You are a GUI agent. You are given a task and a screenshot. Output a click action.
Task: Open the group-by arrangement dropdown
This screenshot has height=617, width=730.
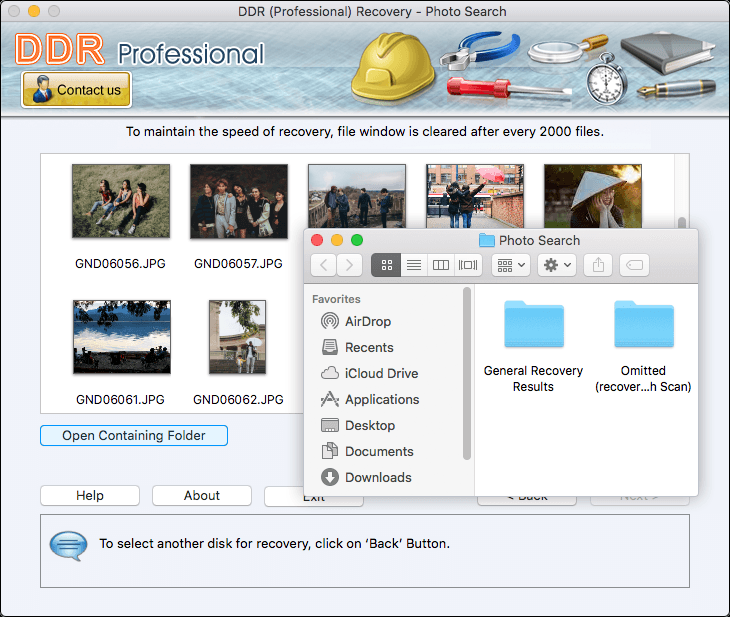[511, 265]
